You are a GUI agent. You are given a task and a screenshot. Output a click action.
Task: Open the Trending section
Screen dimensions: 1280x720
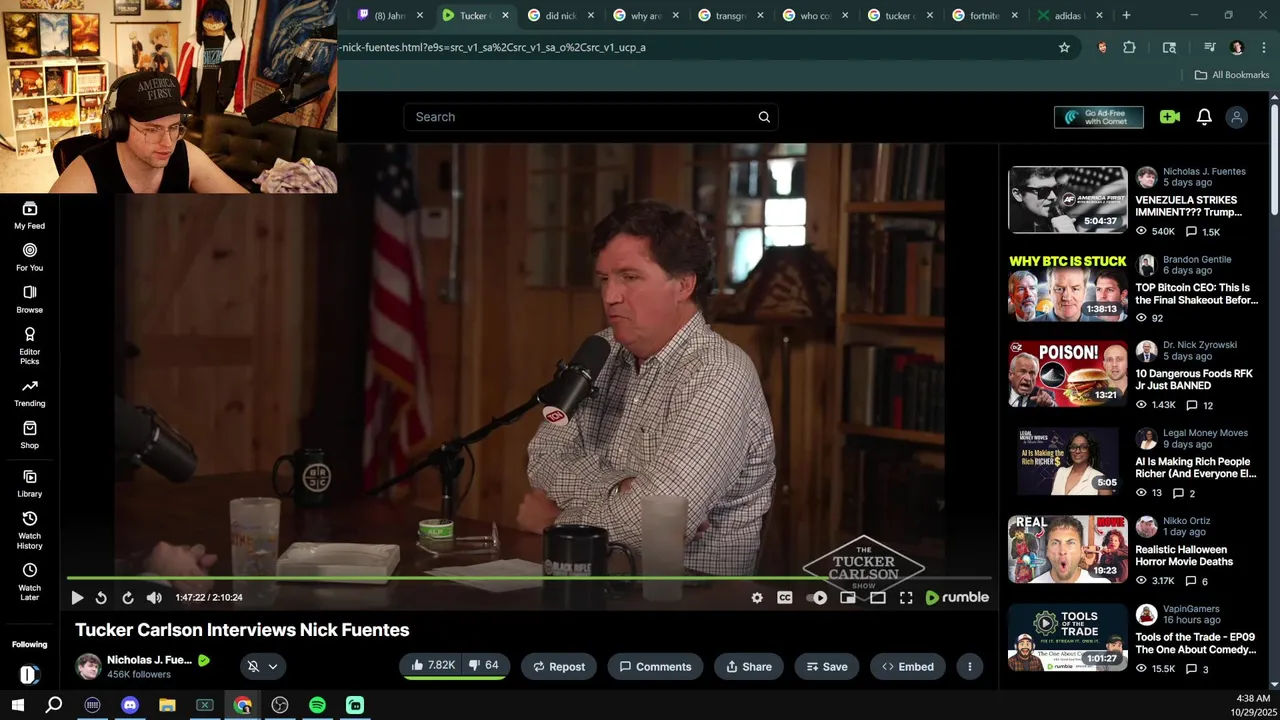click(x=29, y=393)
